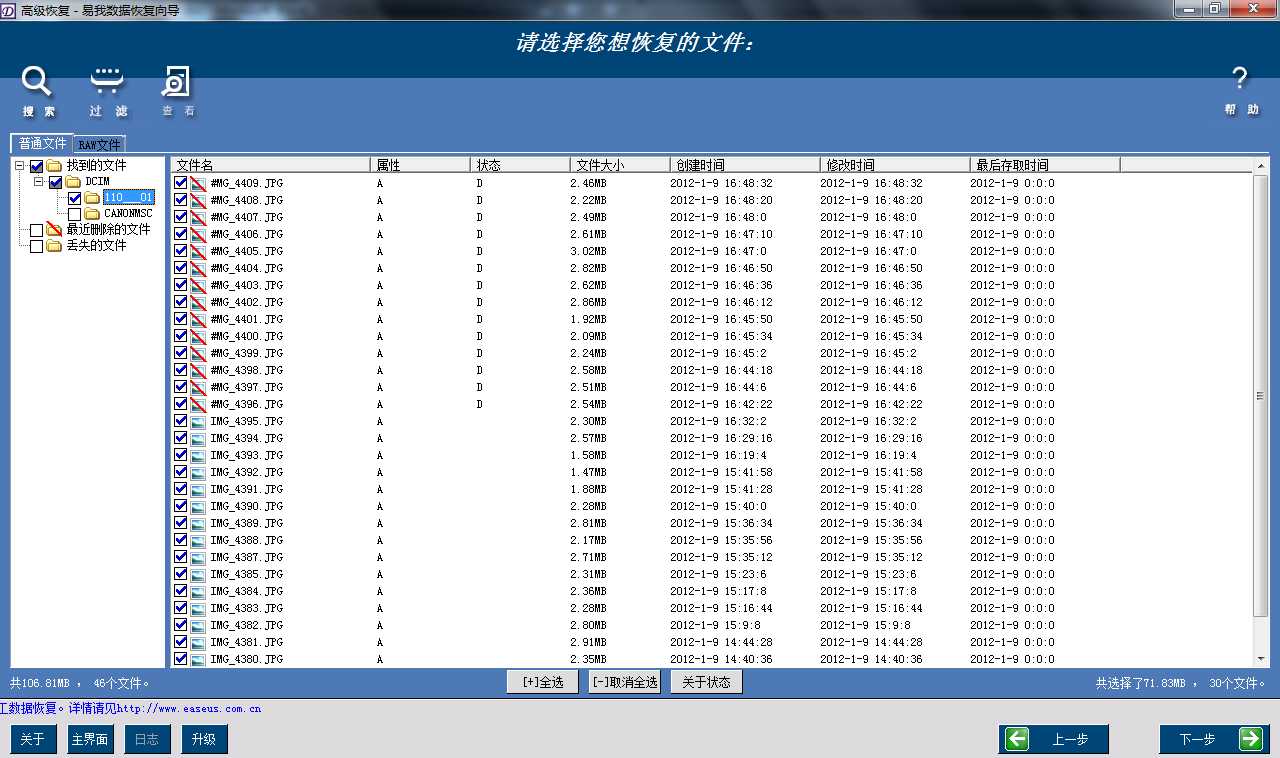Sort by the 状态 column header

[x=520, y=165]
